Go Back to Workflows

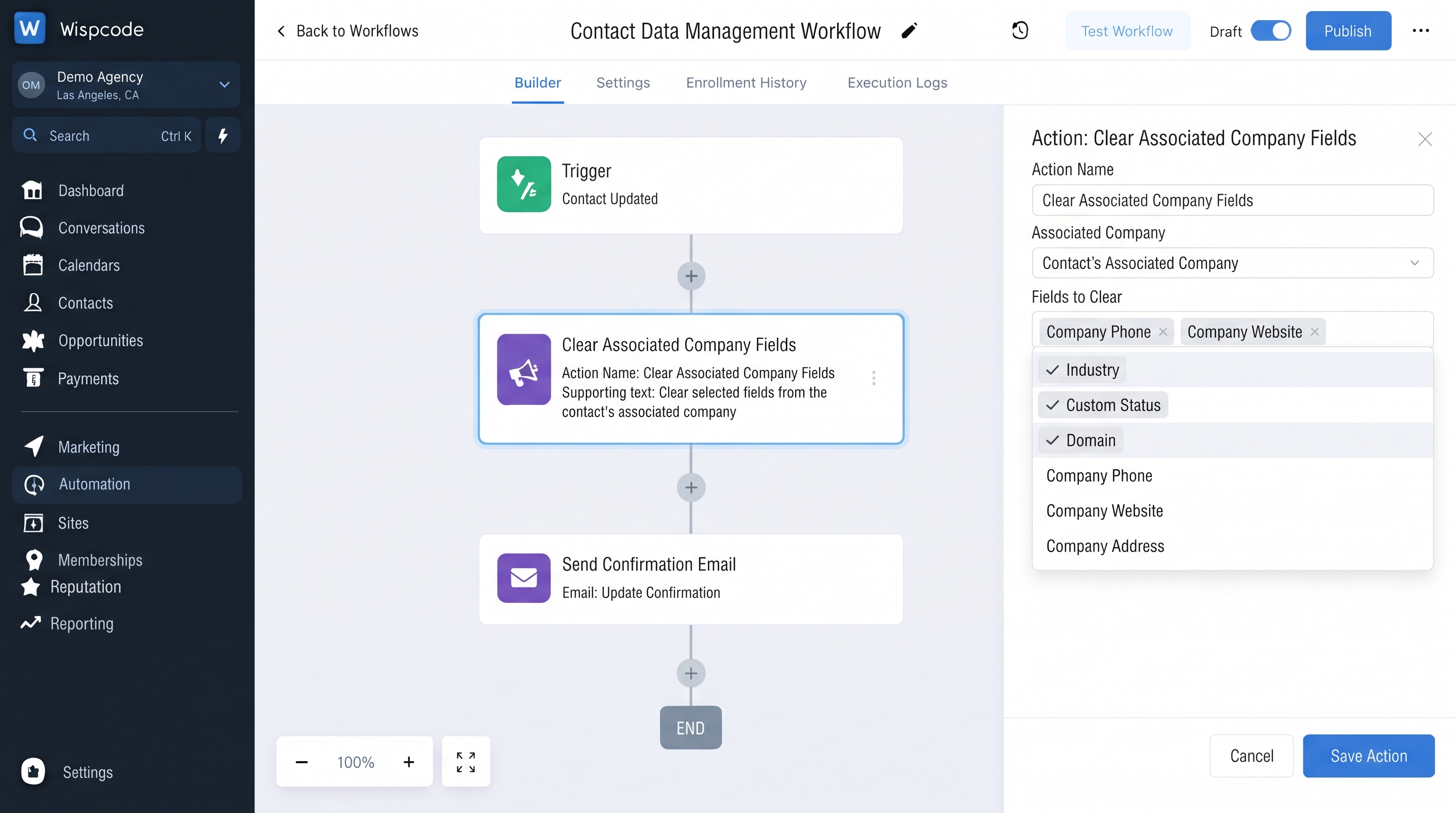[x=348, y=31]
